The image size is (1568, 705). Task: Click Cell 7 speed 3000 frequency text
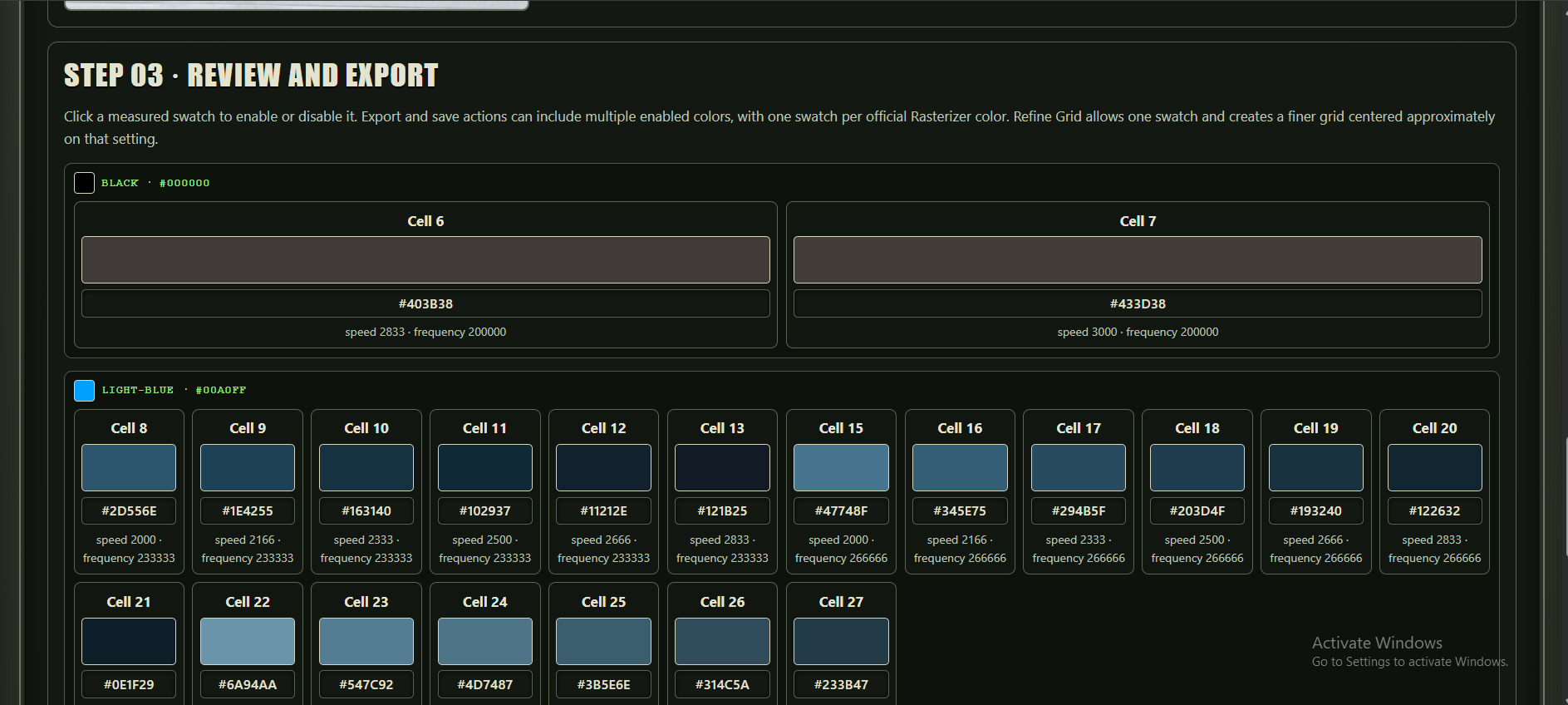pyautogui.click(x=1138, y=332)
